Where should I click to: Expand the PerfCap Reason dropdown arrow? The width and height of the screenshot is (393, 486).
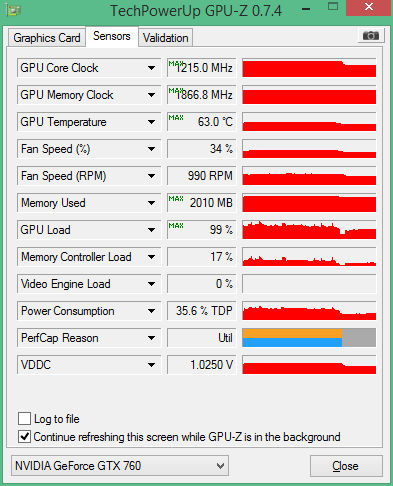click(151, 338)
